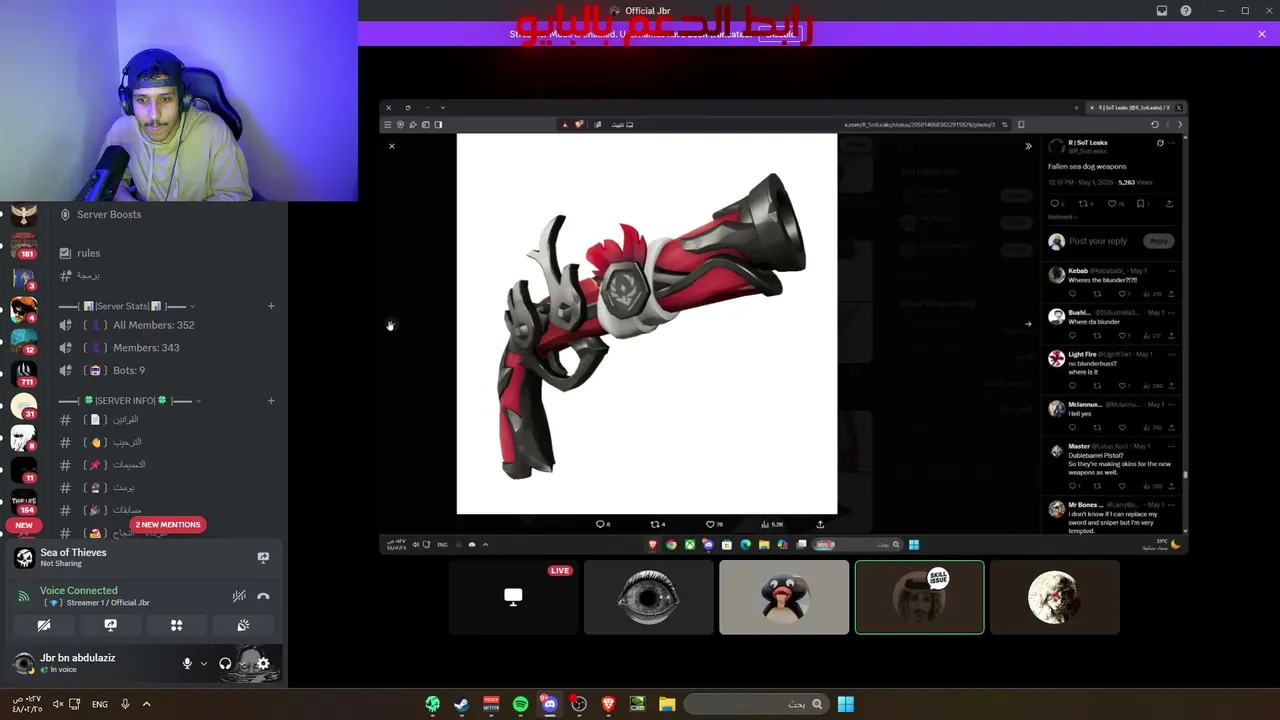1280x720 pixels.
Task: Disconnect from the voice channel
Action: pos(263,596)
